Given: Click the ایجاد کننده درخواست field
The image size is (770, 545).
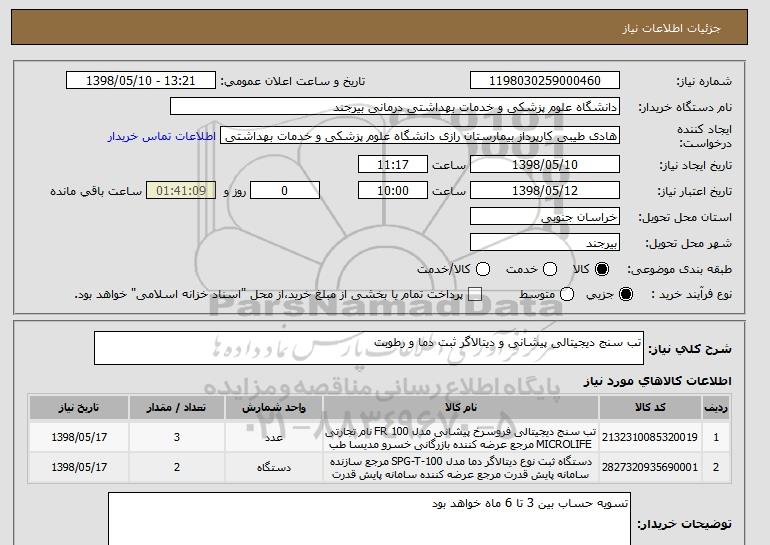Looking at the screenshot, I should coord(420,136).
